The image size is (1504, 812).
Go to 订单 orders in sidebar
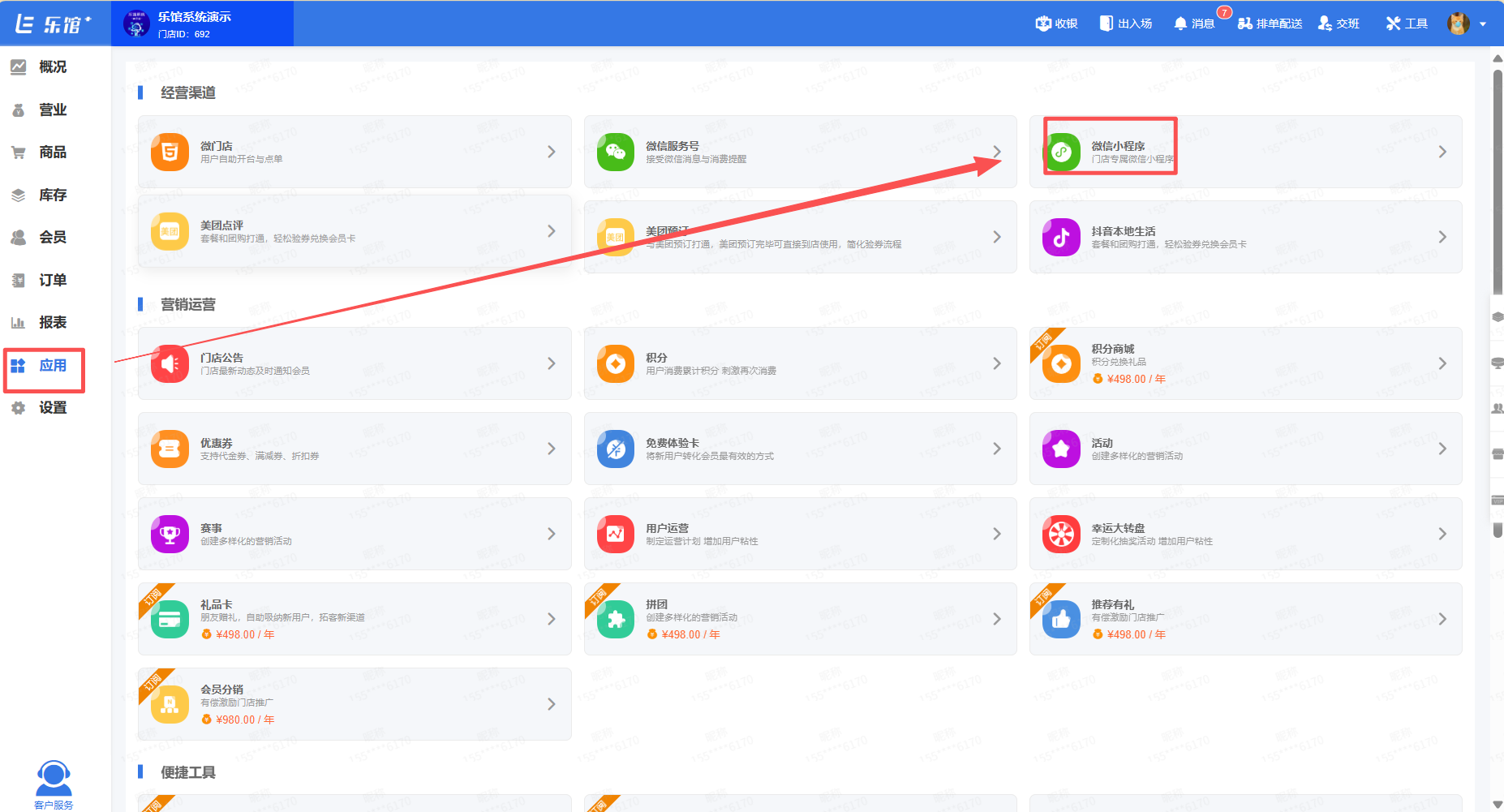point(39,280)
